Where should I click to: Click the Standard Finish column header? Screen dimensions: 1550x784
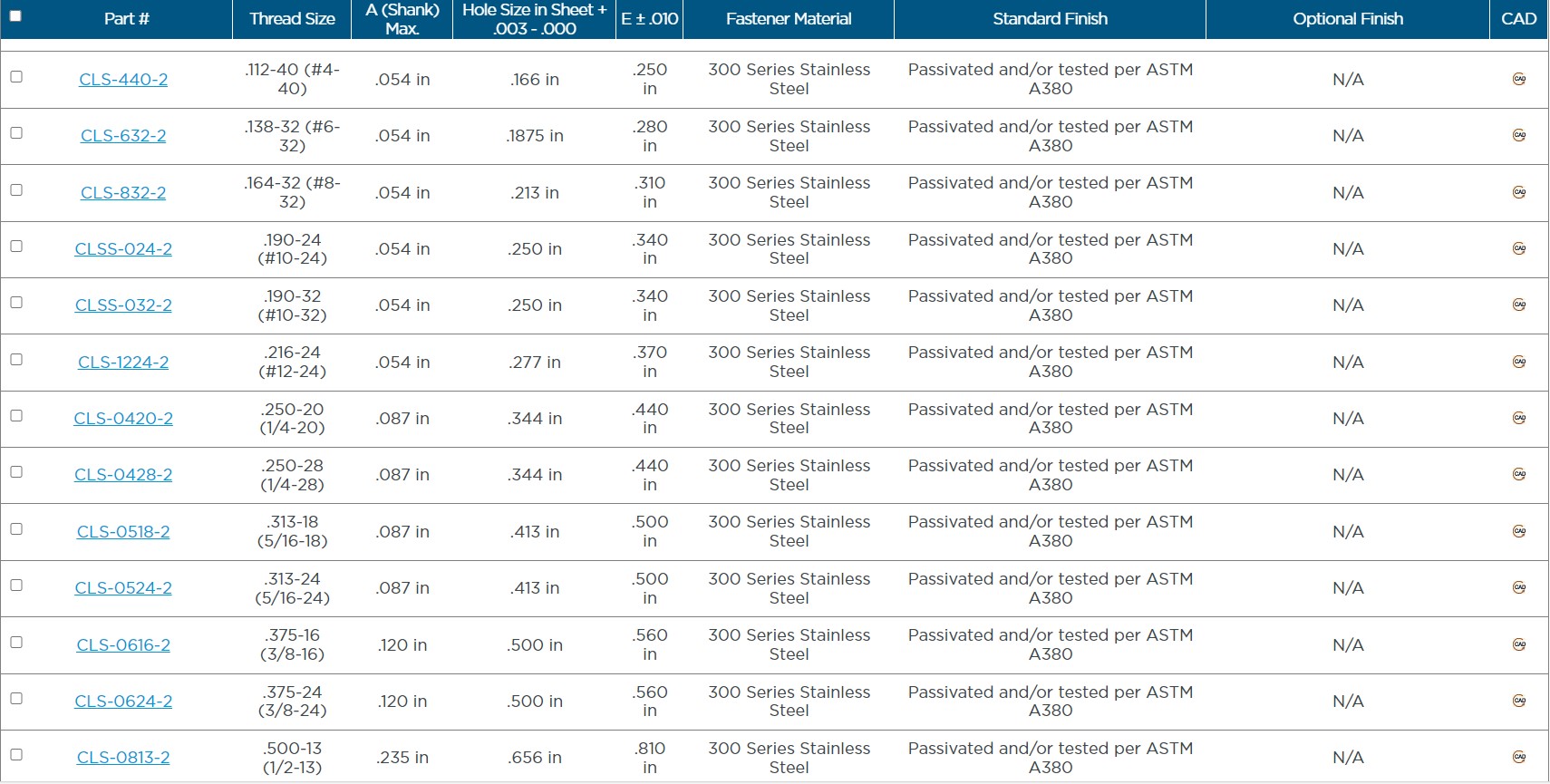point(1050,19)
